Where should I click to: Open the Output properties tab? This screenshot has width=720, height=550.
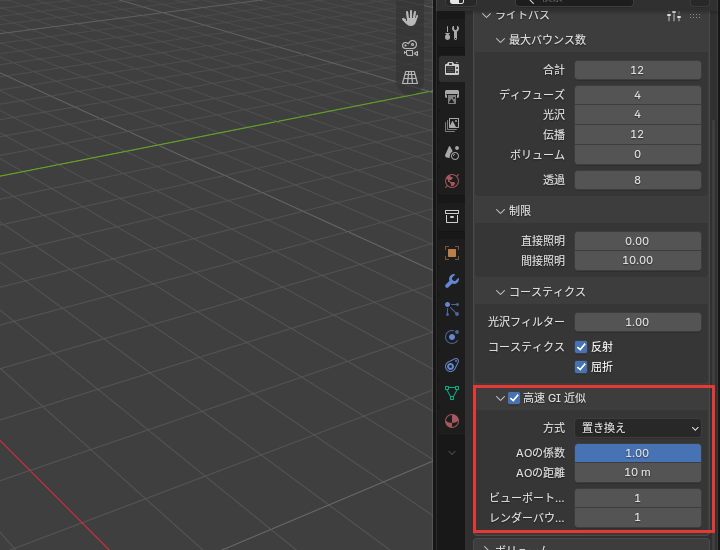click(452, 97)
